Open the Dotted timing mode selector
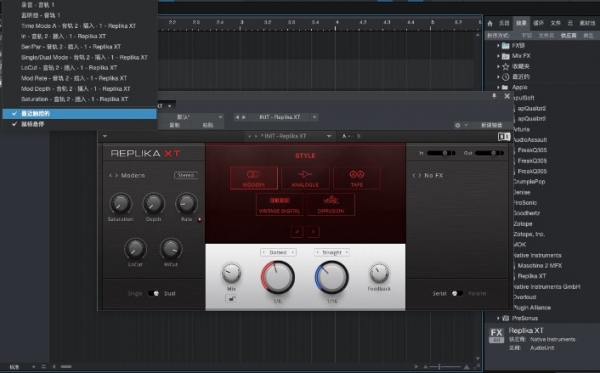 point(278,252)
